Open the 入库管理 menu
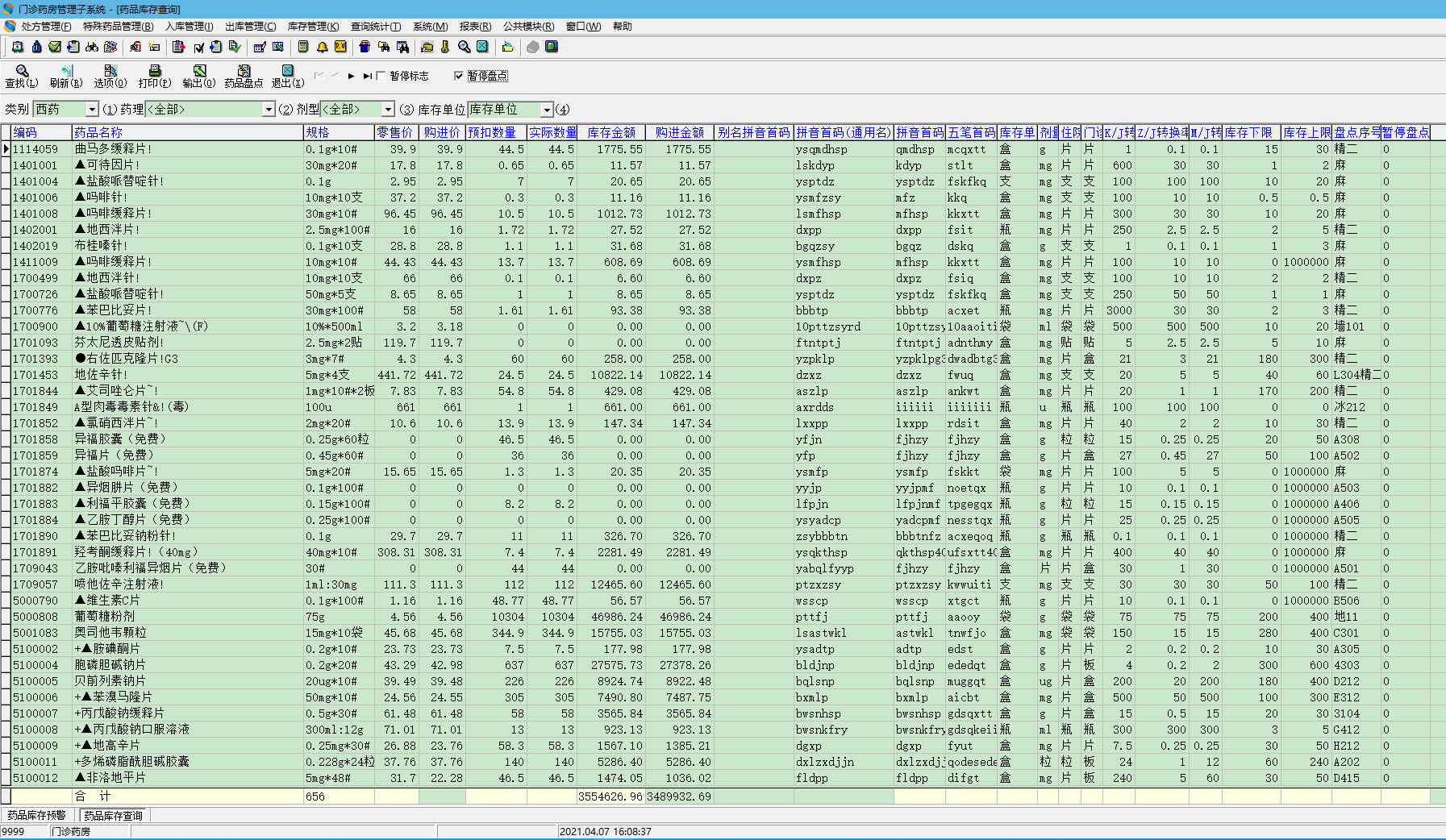Screen dimensions: 1446x840 (x=189, y=27)
